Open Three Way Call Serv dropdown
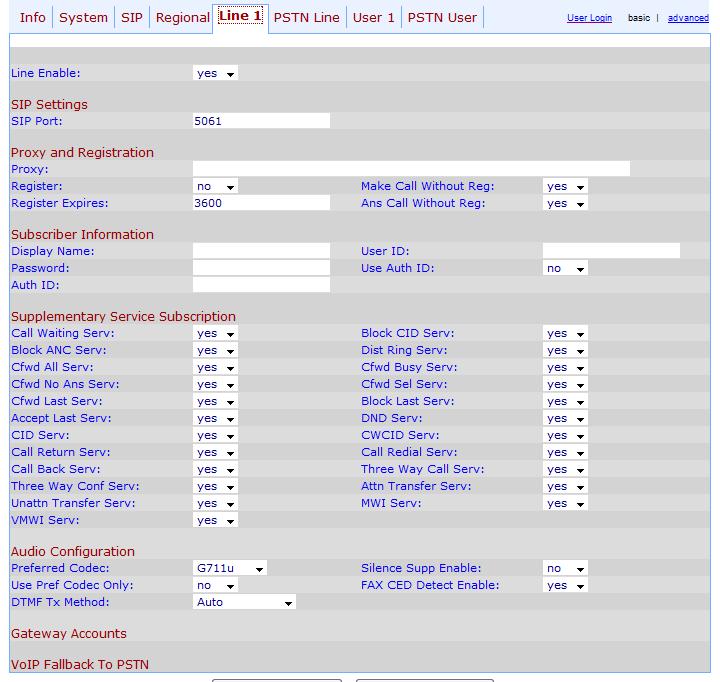Screen dimensions: 720x682 [565, 469]
